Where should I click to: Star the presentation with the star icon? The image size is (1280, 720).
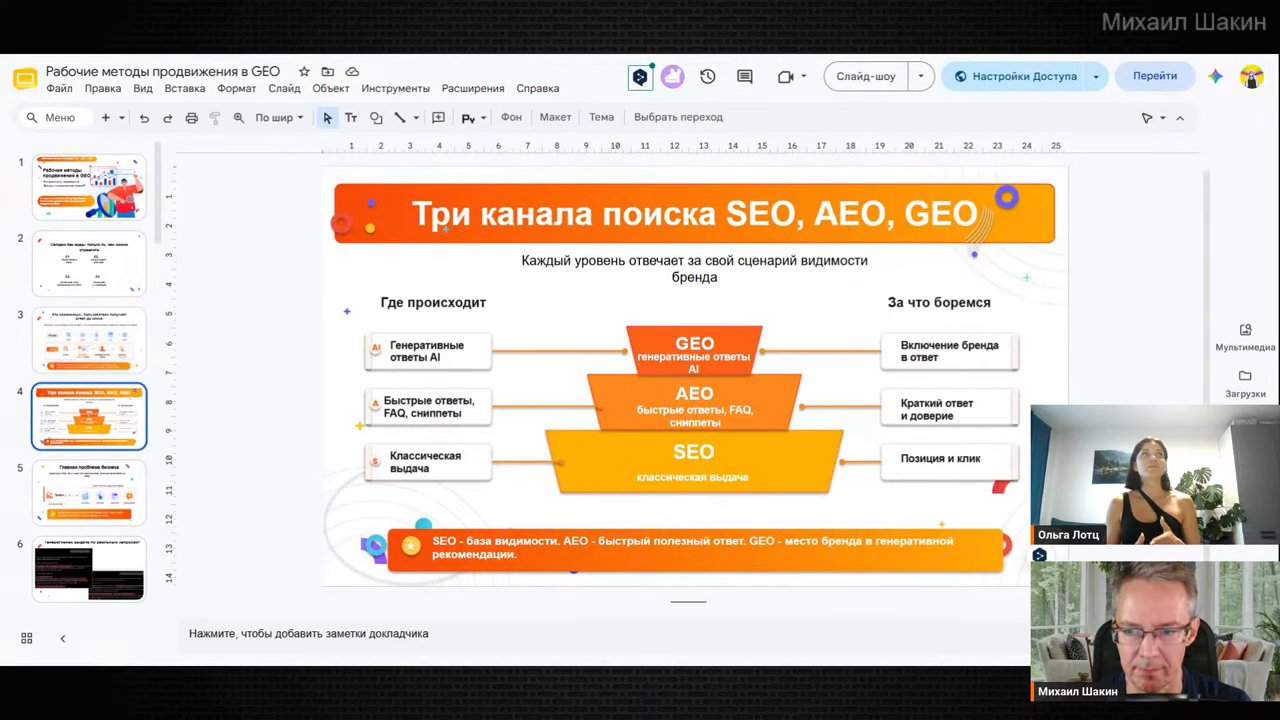pyautogui.click(x=304, y=72)
